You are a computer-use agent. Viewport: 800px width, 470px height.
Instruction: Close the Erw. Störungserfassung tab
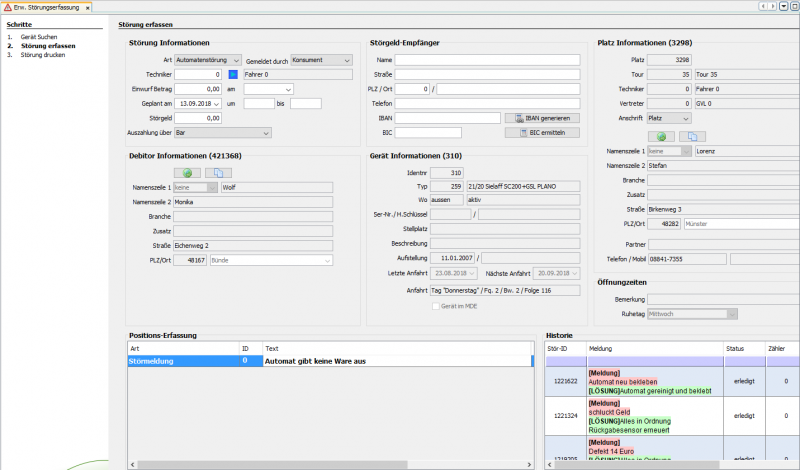(87, 7)
